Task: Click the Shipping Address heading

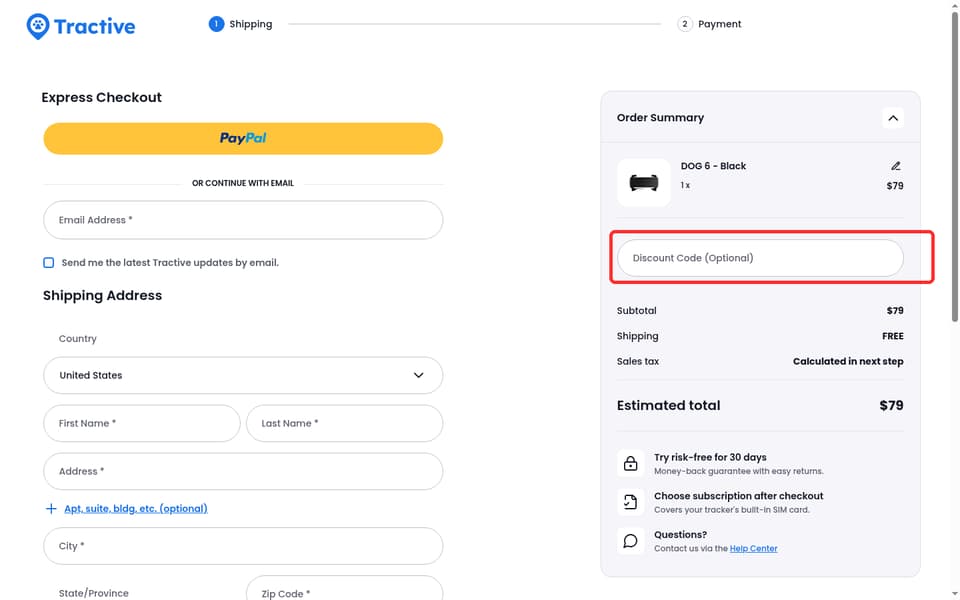Action: click(x=102, y=295)
